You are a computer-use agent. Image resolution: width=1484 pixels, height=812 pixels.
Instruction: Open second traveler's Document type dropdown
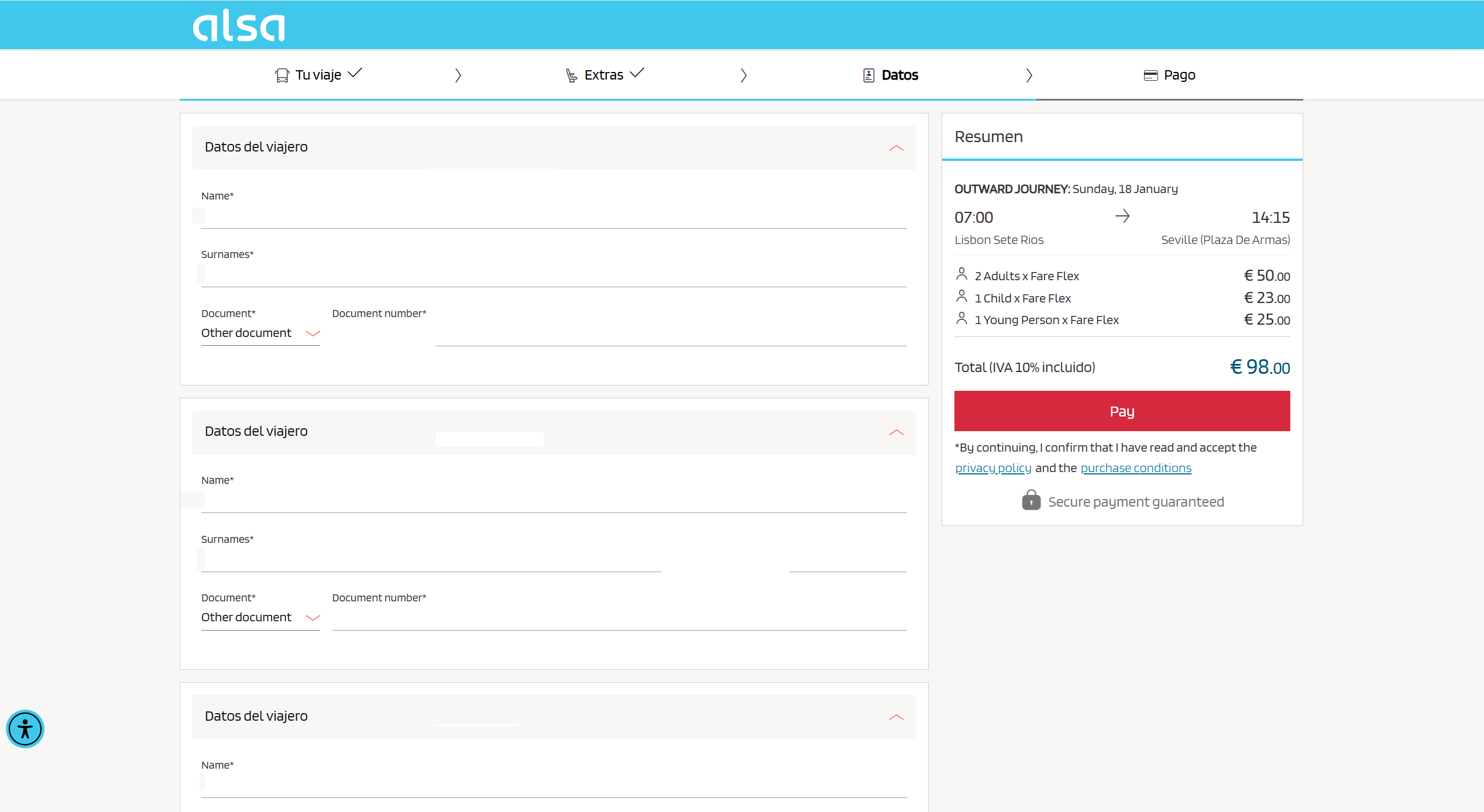click(260, 617)
